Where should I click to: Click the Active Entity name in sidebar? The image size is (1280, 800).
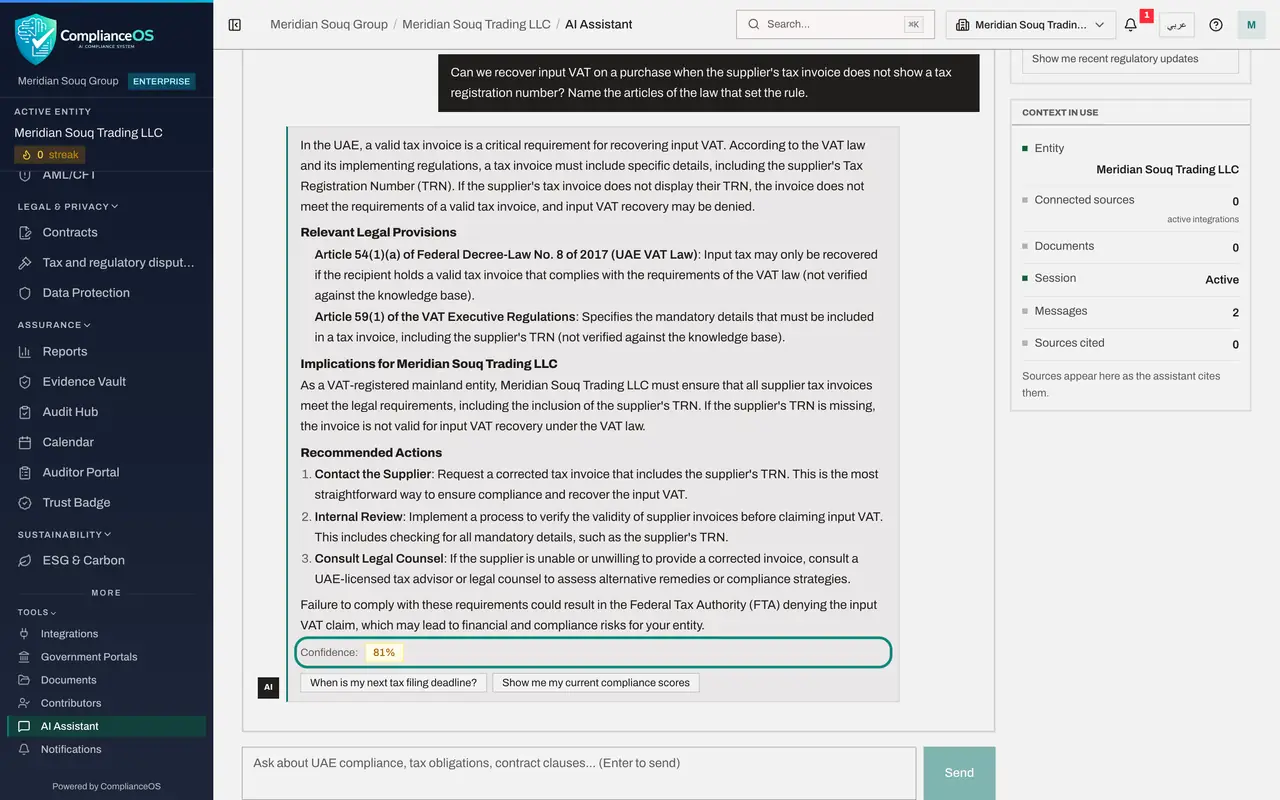click(88, 133)
